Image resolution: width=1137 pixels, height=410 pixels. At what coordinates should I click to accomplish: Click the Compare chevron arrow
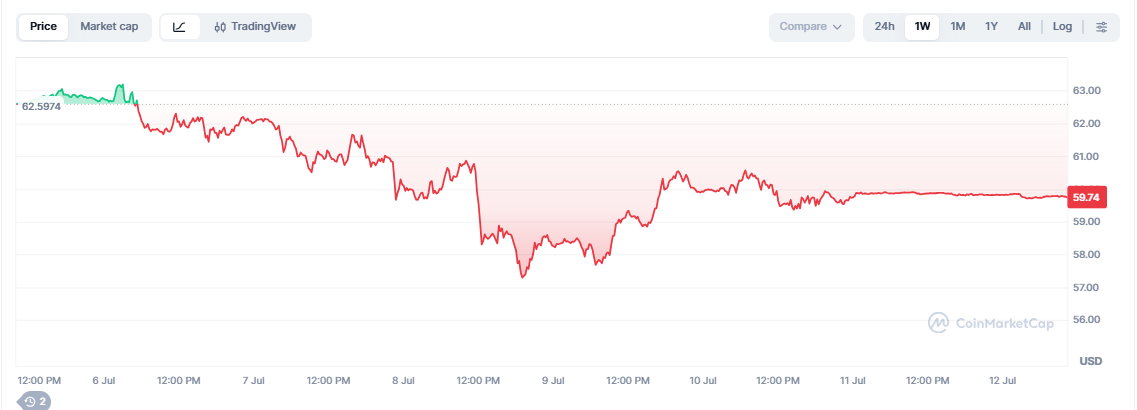pyautogui.click(x=838, y=27)
